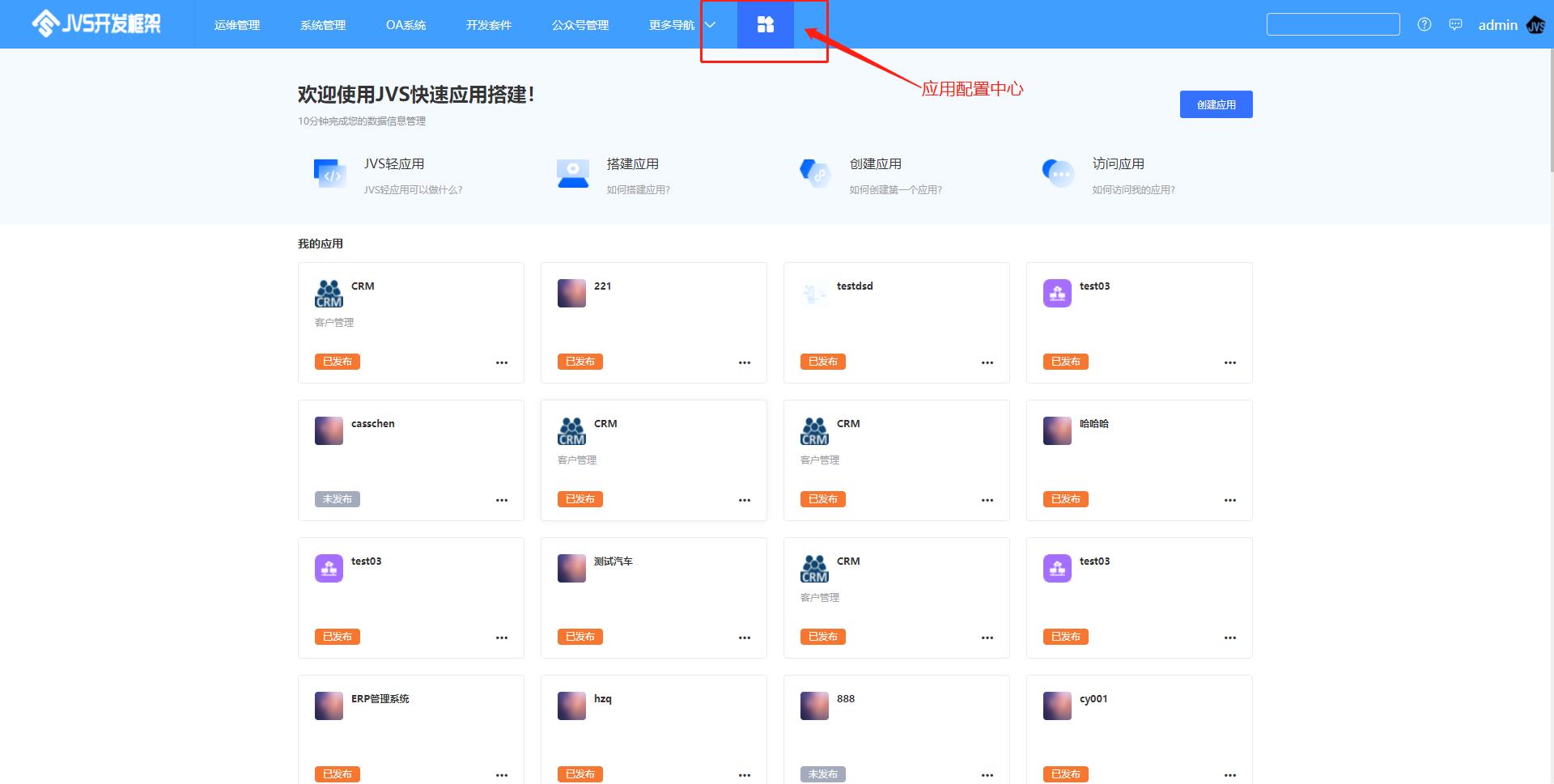
Task: Click the 访问应用 heading text
Action: tap(1119, 164)
